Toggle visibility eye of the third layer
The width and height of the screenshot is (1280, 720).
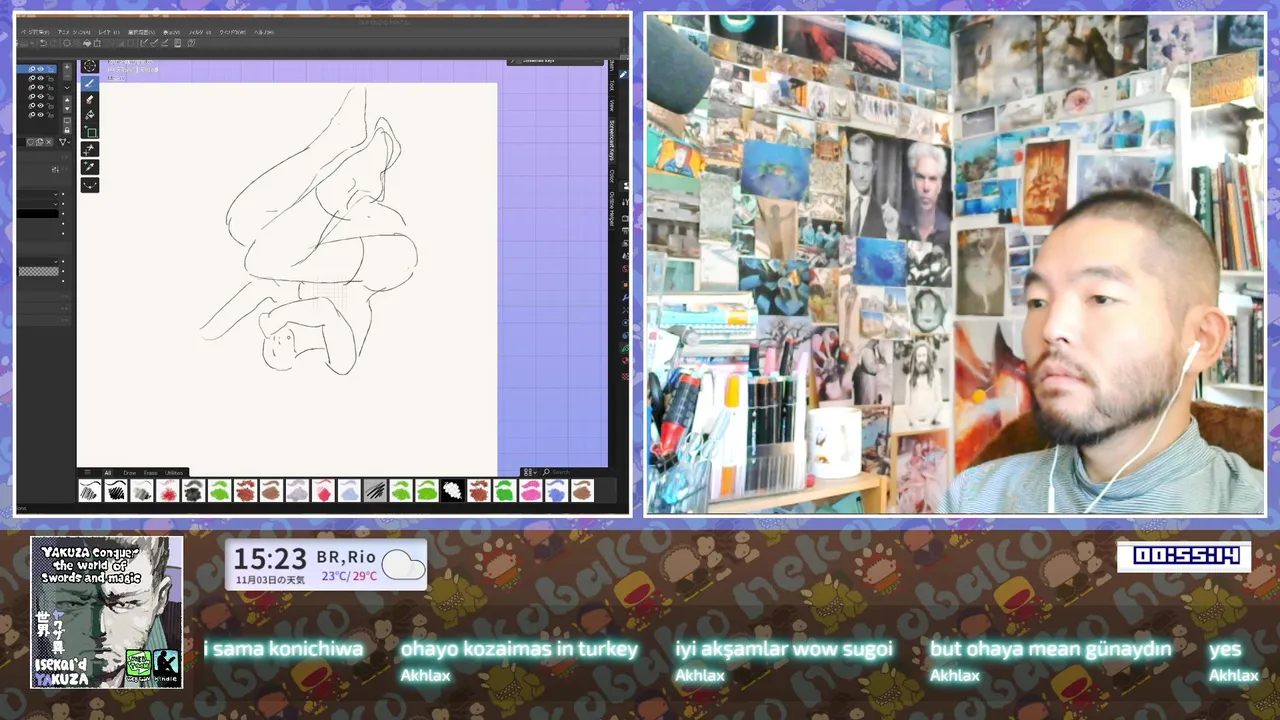pyautogui.click(x=40, y=87)
